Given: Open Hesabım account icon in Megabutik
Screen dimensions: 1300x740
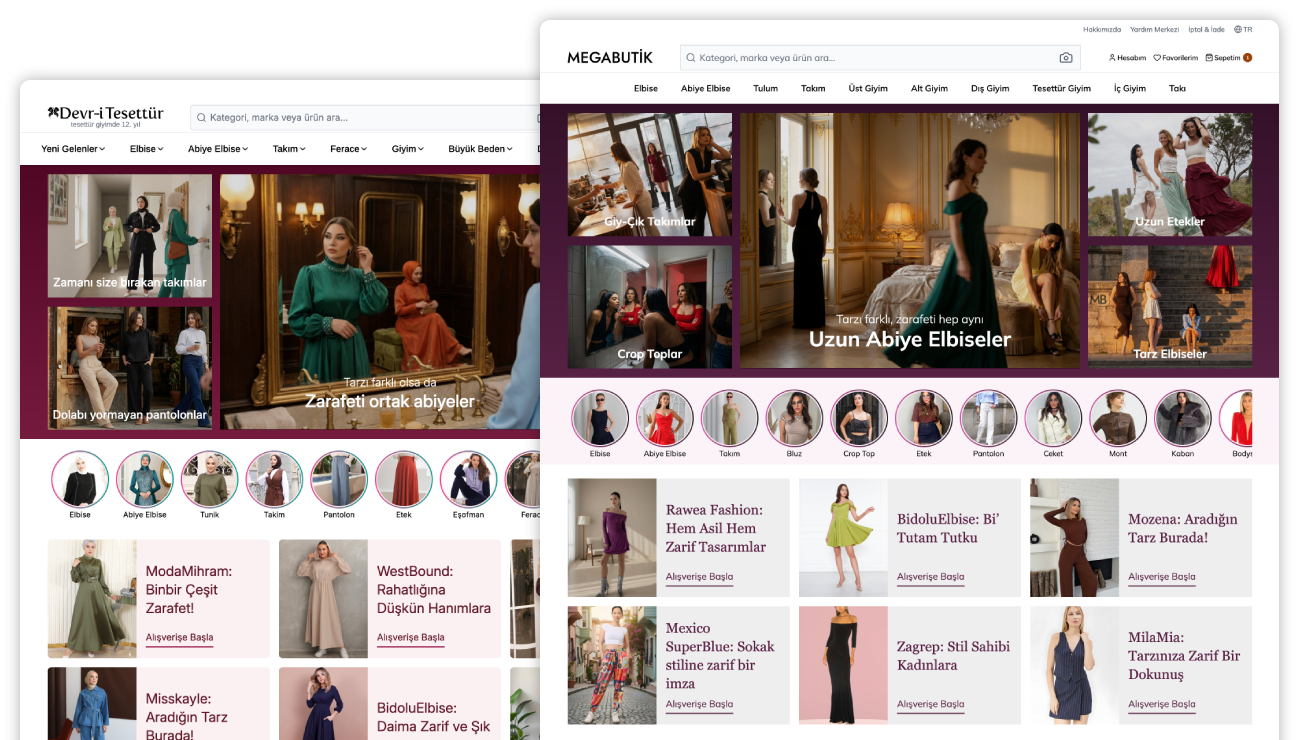Looking at the screenshot, I should click(x=1127, y=58).
